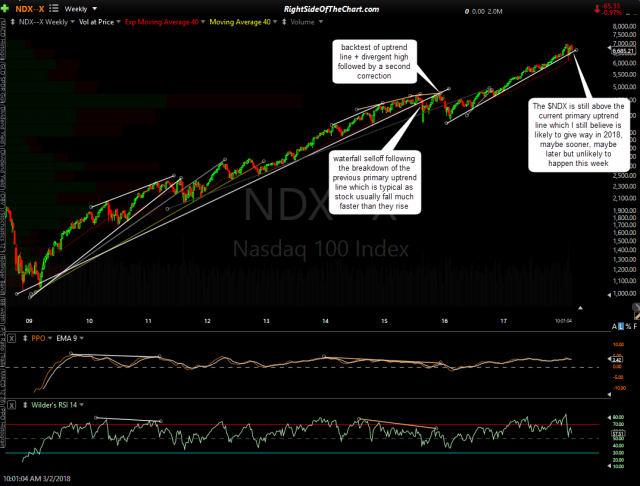Viewport: 640px width, 486px height.
Task: Toggle the L logarithmic scale button
Action: pyautogui.click(x=621, y=326)
